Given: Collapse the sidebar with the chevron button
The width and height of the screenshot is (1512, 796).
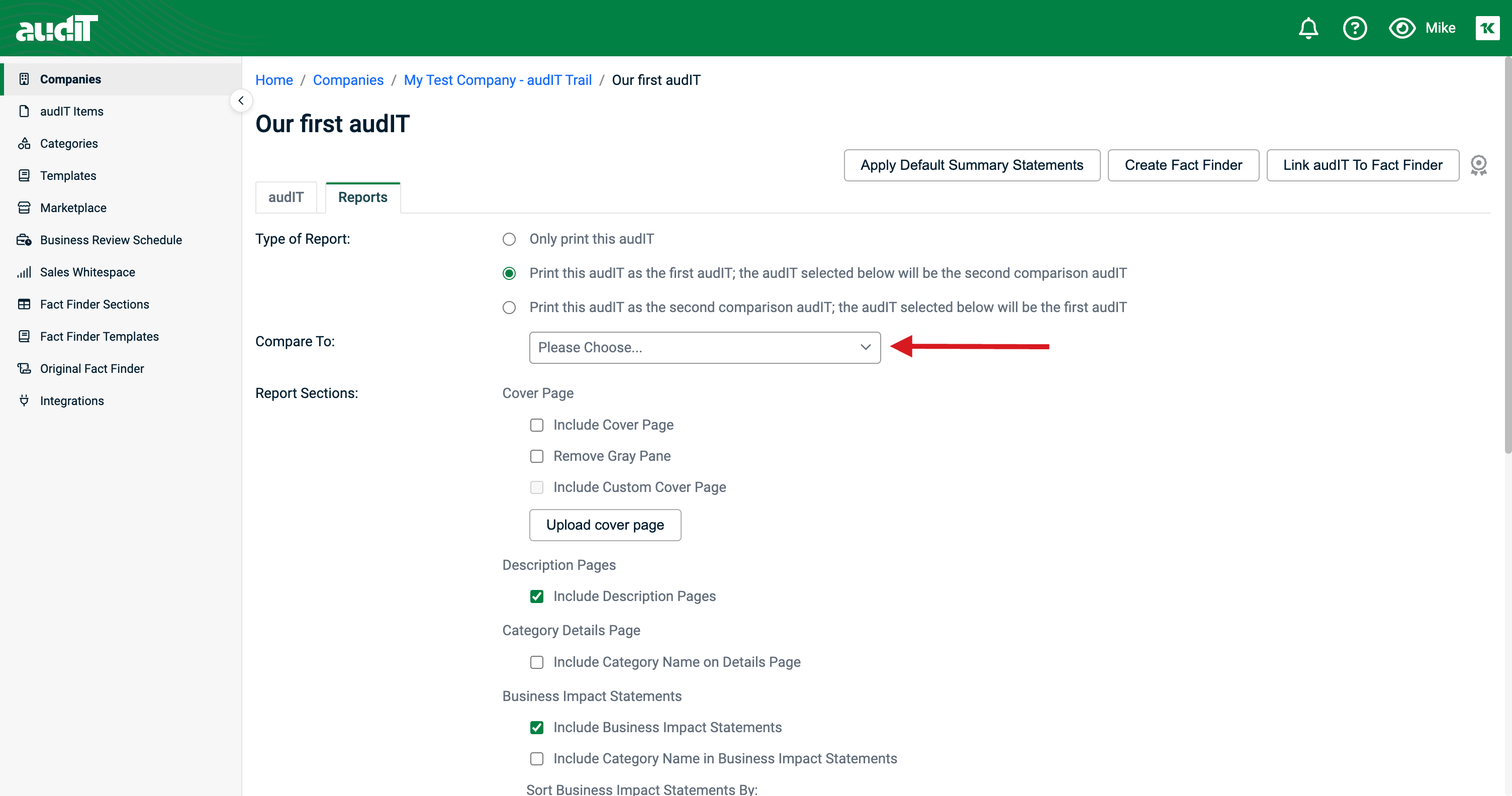Looking at the screenshot, I should tap(241, 101).
